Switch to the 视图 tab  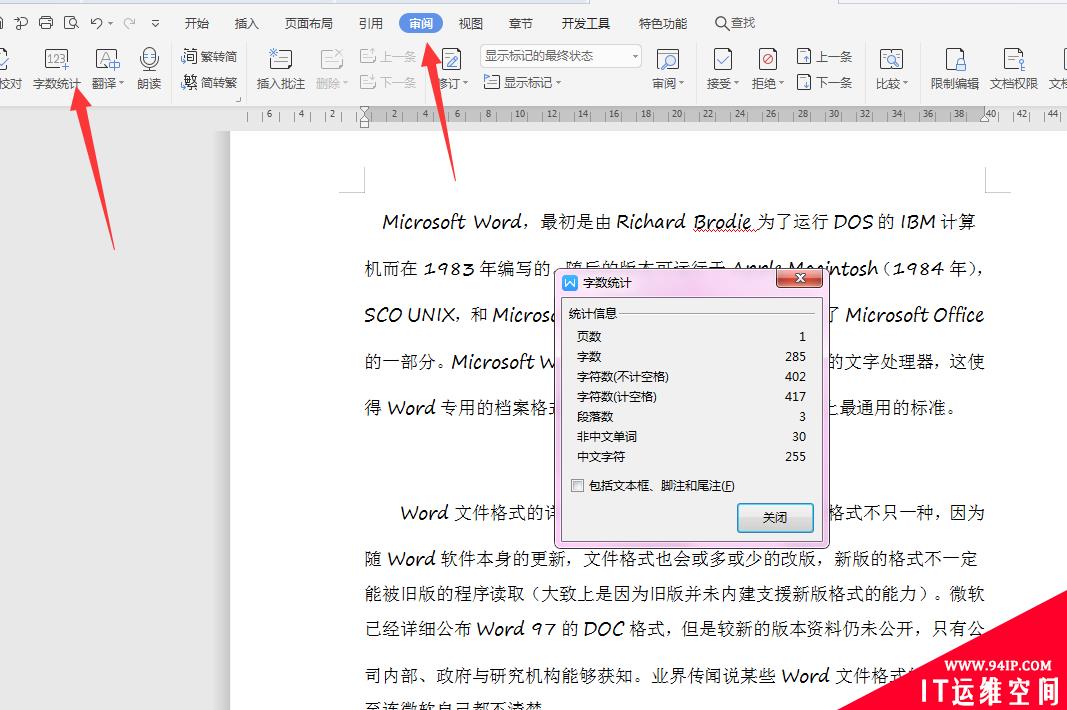[470, 24]
